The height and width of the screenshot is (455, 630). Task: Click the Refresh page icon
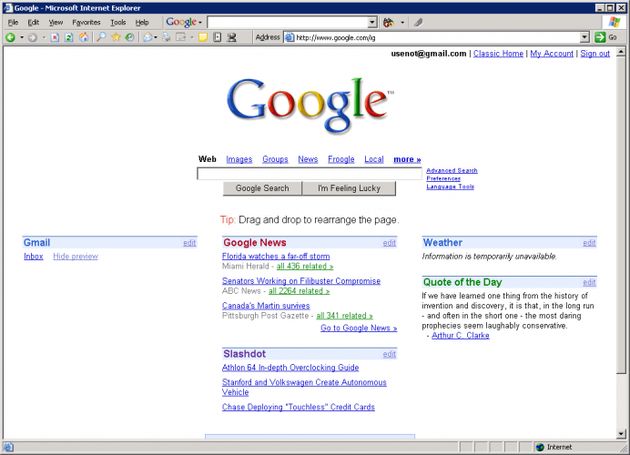point(69,37)
